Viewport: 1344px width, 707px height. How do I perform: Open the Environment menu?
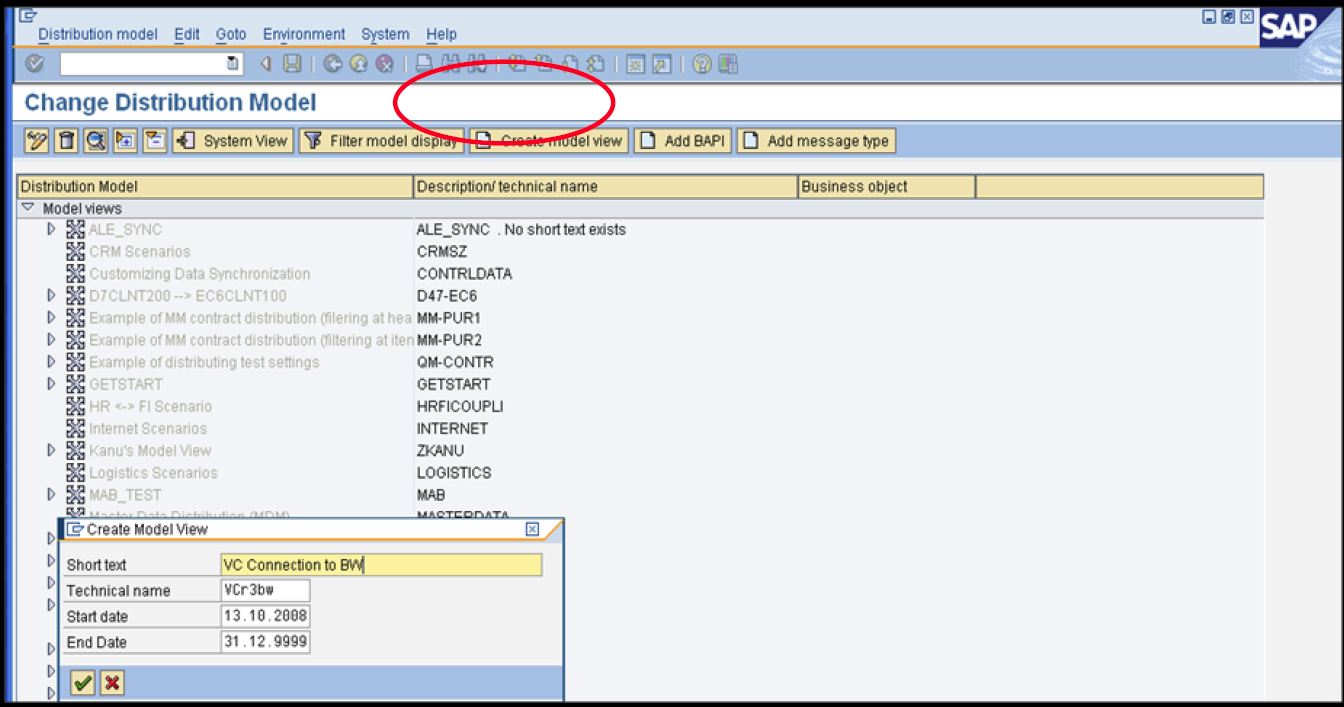(305, 34)
